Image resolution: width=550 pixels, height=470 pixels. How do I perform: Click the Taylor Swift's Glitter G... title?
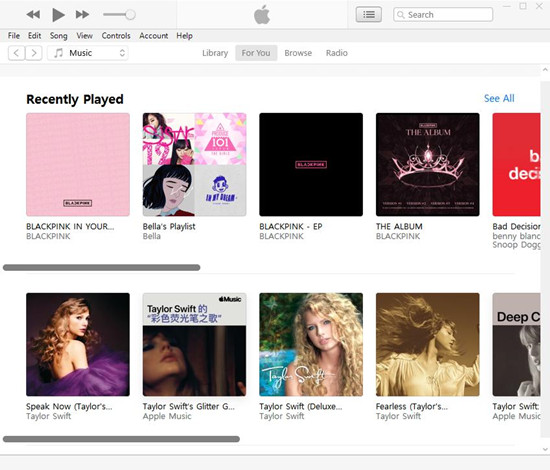click(189, 407)
